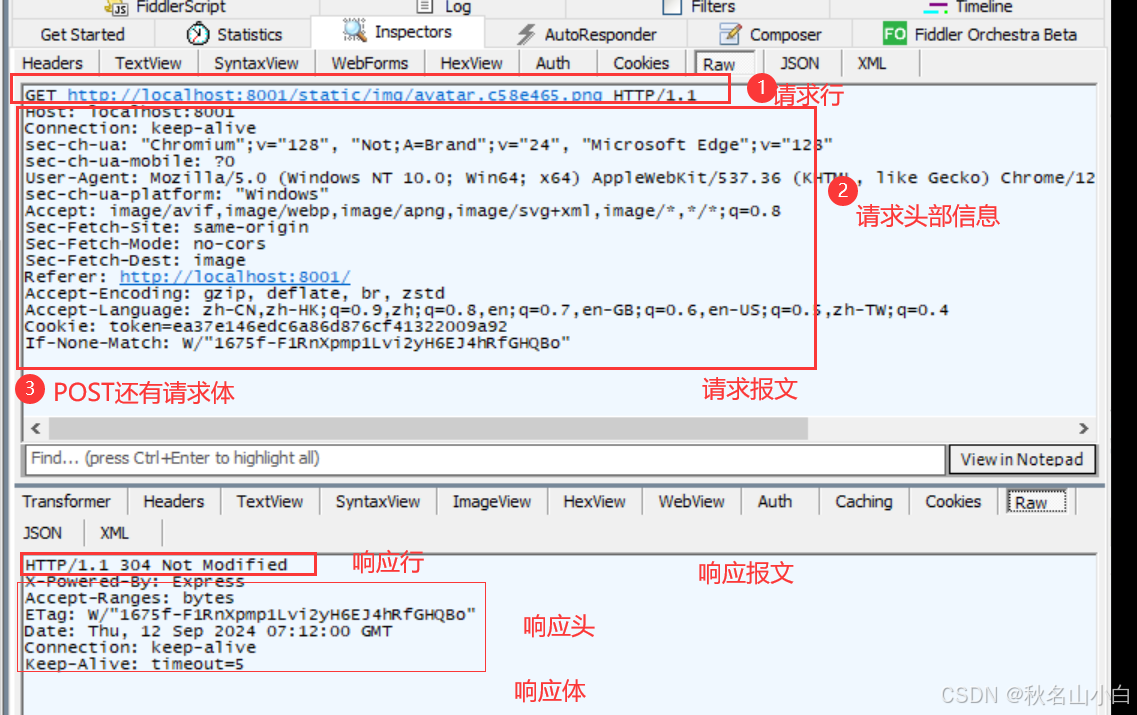The width and height of the screenshot is (1137, 715).
Task: Switch to the WebView response tab
Action: pos(690,501)
